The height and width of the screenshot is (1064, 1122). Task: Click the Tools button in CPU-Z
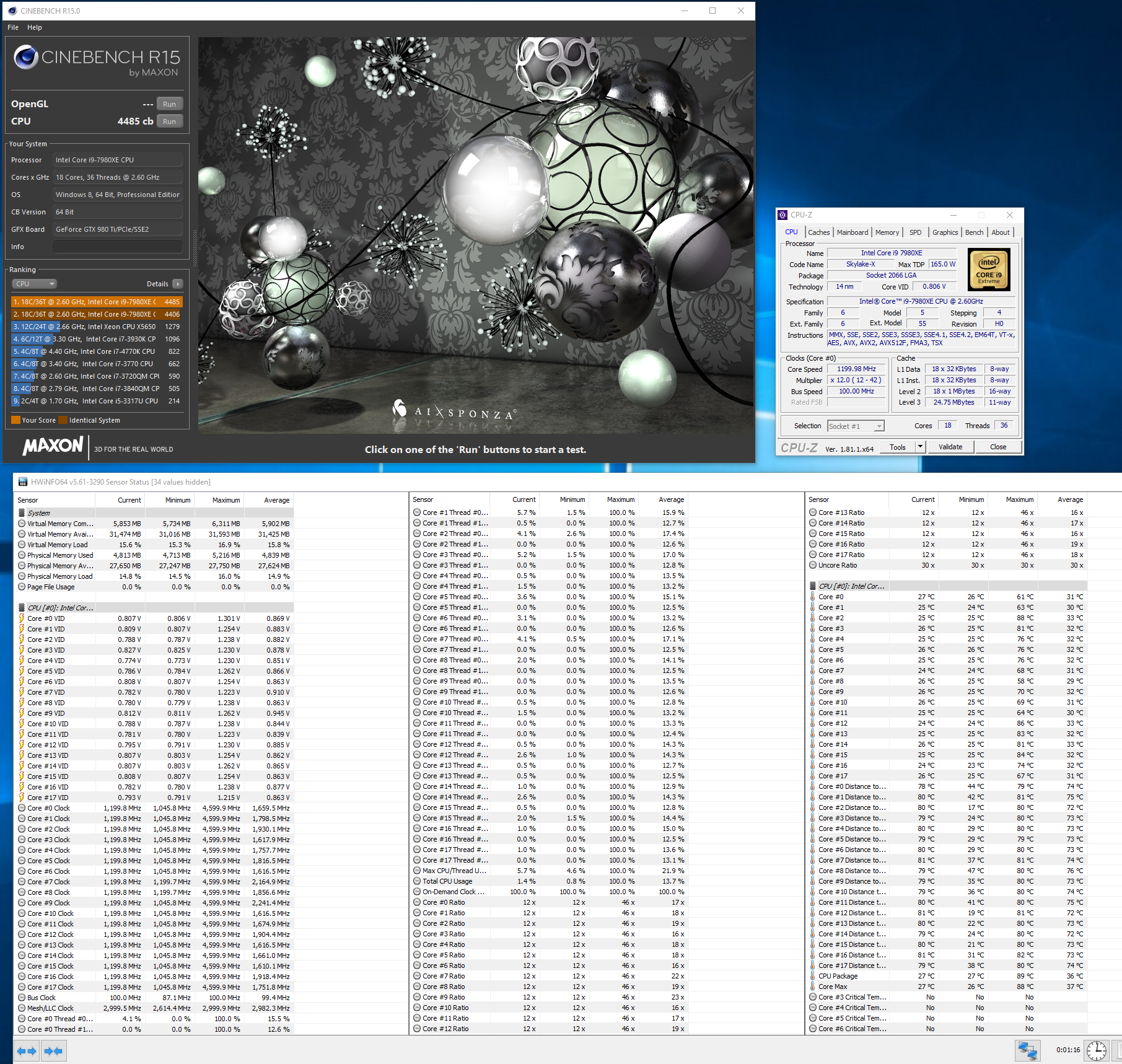(x=898, y=447)
